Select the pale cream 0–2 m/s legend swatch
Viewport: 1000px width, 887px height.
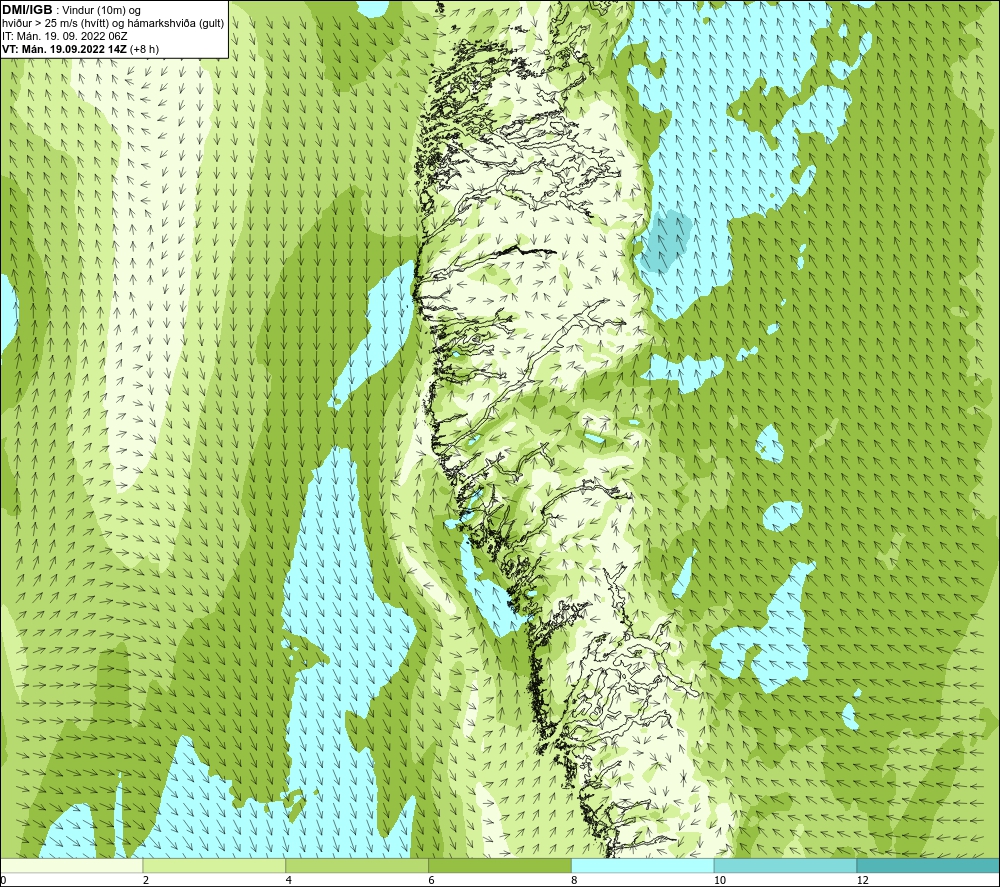pos(71,865)
